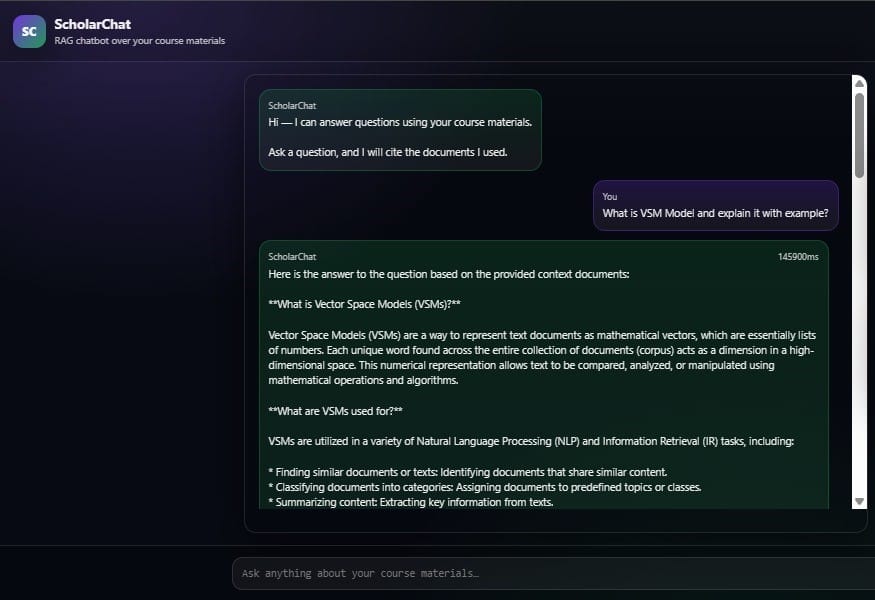Click the "Classifying documents into categories" bullet
875x600 pixels.
pyautogui.click(x=485, y=487)
